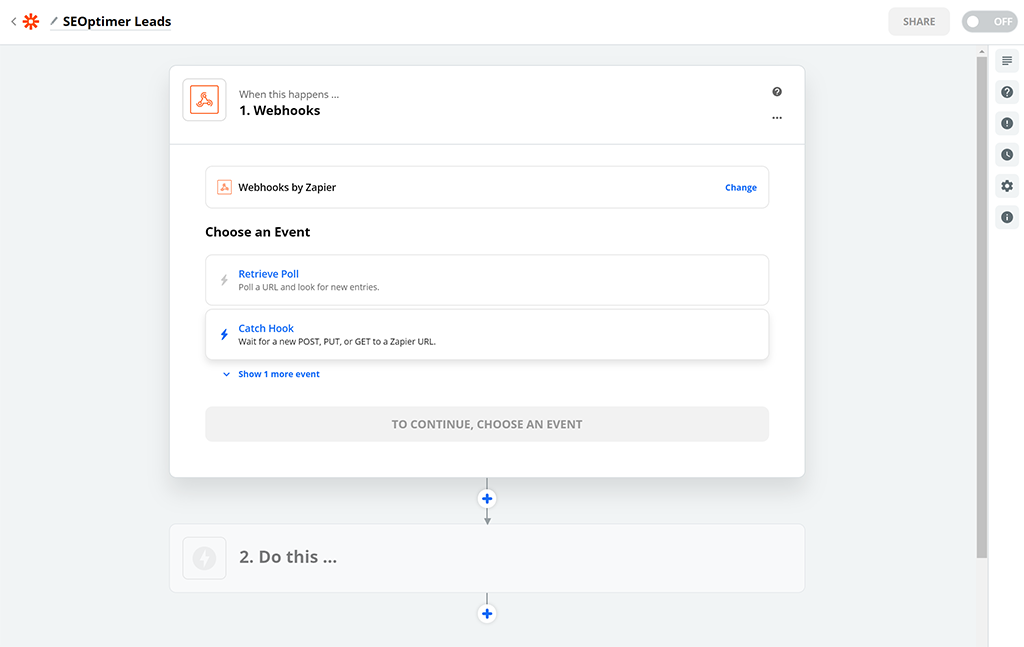Open the sidebar help question icon
The height and width of the screenshot is (647, 1024).
click(x=1006, y=93)
